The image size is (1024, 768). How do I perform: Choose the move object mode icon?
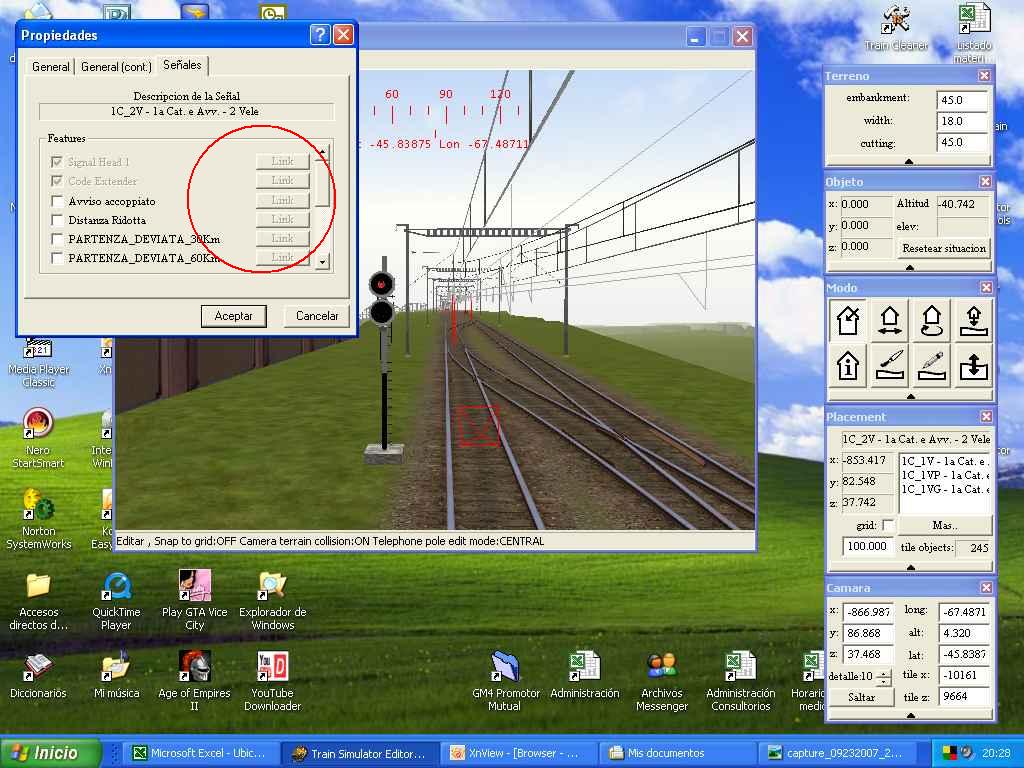[890, 320]
